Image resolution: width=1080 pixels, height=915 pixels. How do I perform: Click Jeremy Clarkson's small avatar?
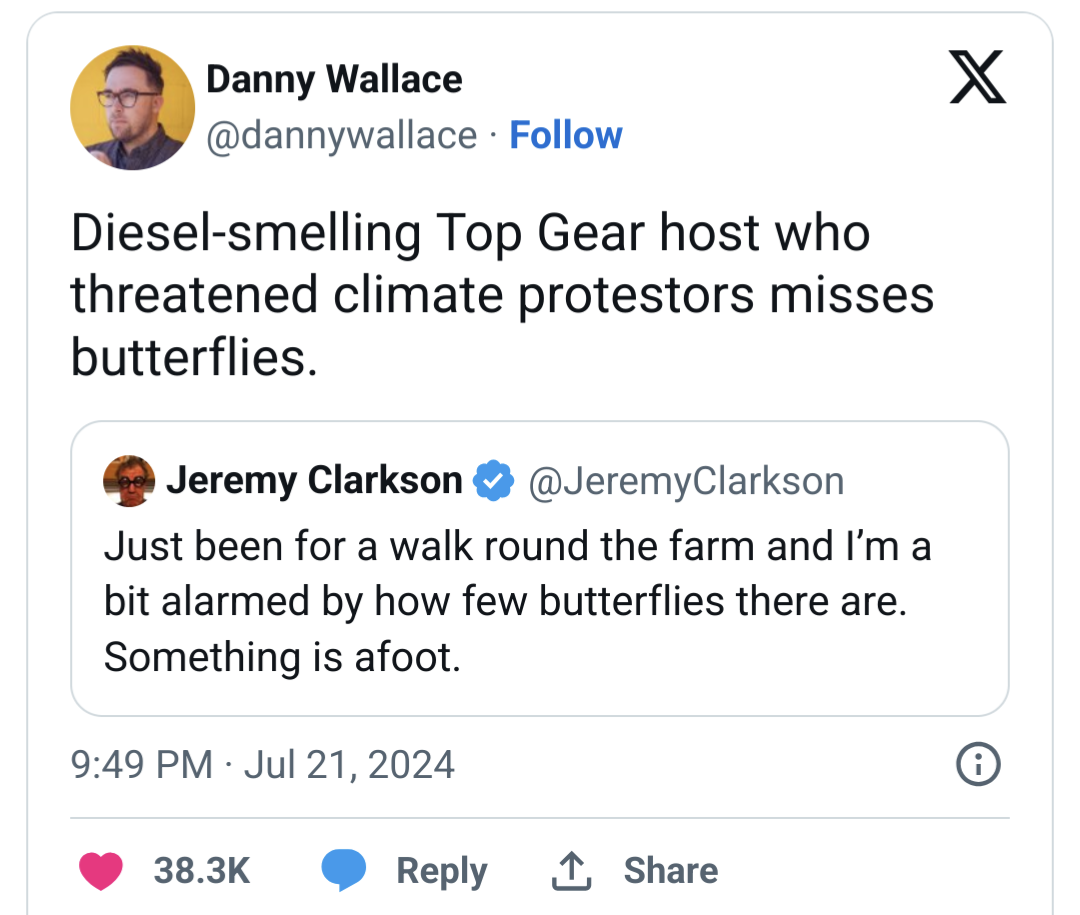pos(130,481)
